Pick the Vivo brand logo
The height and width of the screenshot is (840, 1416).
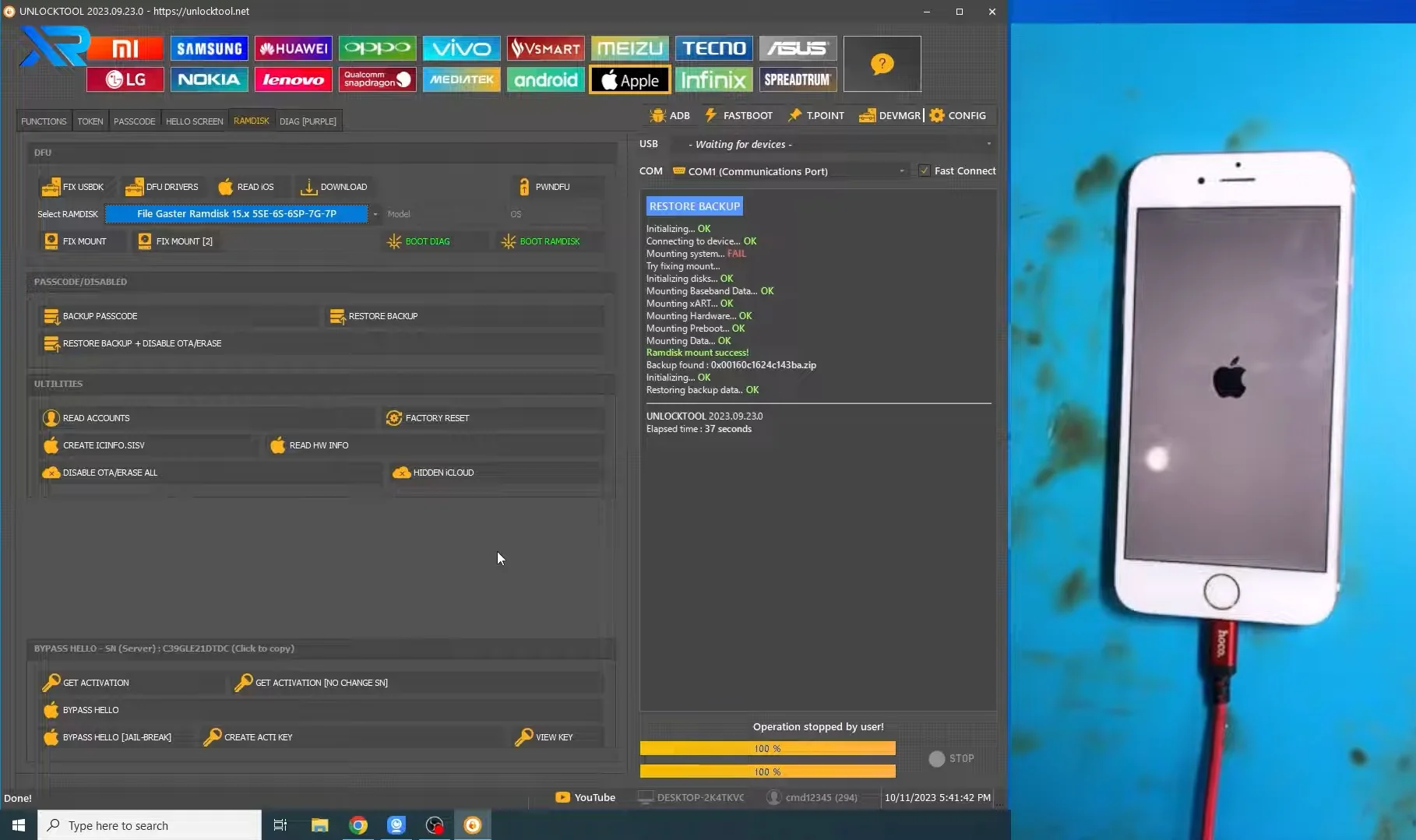point(462,48)
